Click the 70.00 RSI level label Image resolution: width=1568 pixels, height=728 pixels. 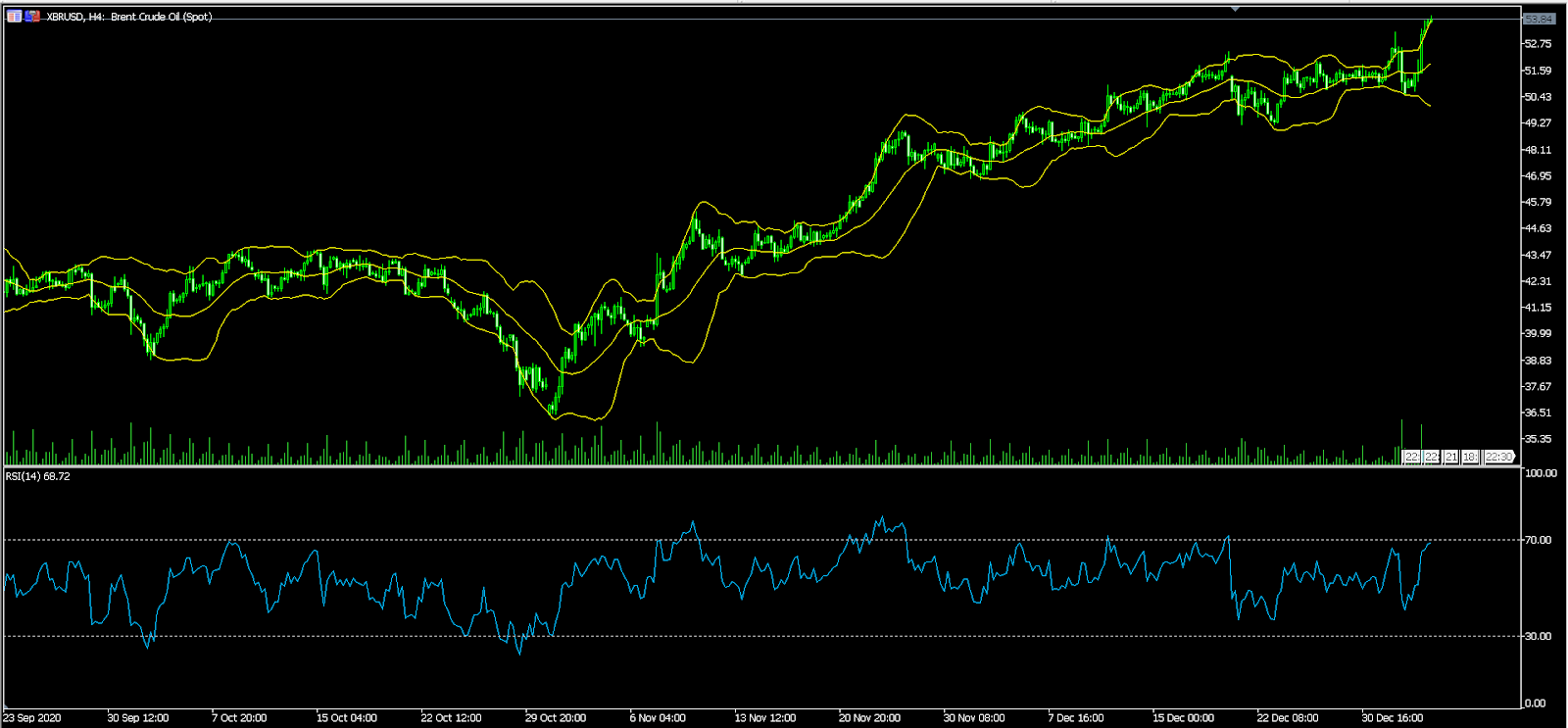point(1539,540)
